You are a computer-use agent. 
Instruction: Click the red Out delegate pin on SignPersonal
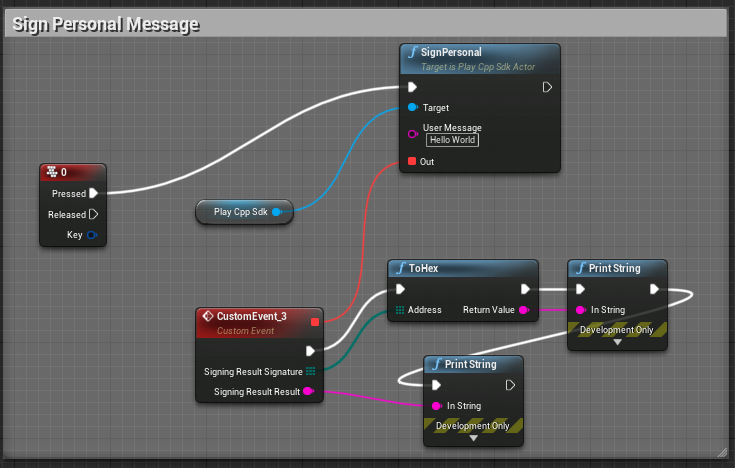[x=411, y=161]
